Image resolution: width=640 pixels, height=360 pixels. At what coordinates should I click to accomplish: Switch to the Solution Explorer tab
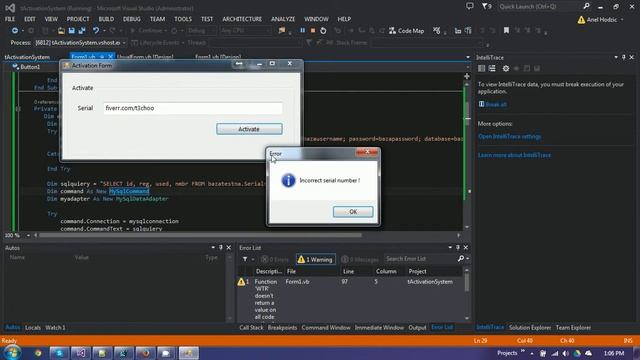[530, 328]
